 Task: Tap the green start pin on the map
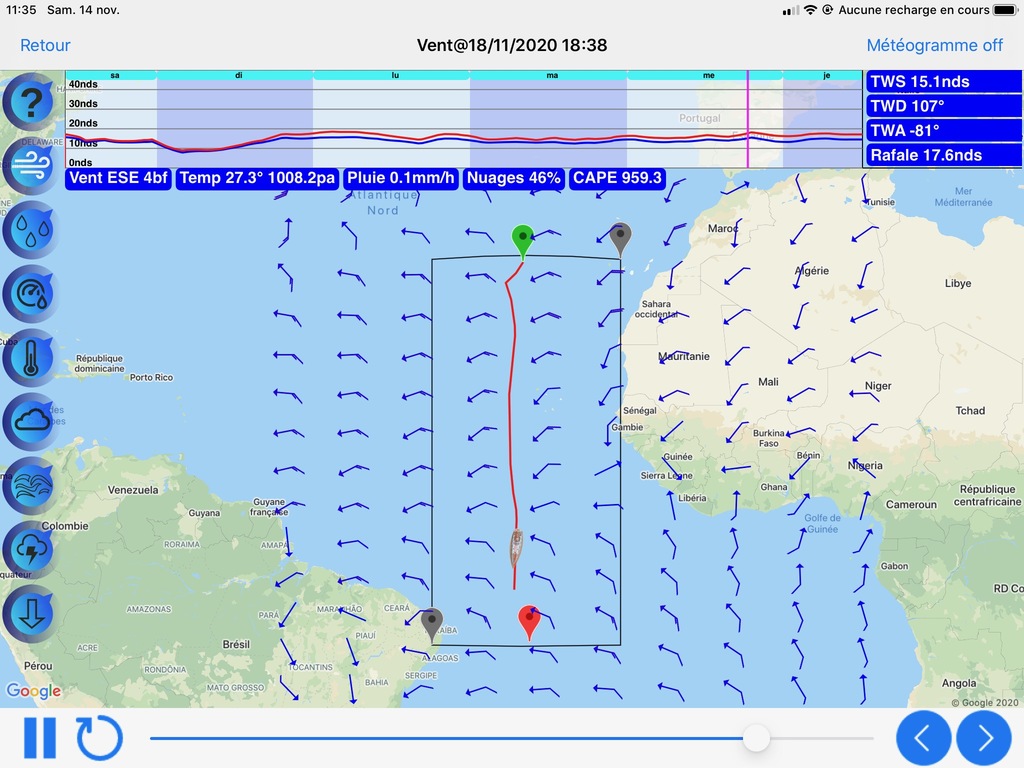pyautogui.click(x=522, y=241)
